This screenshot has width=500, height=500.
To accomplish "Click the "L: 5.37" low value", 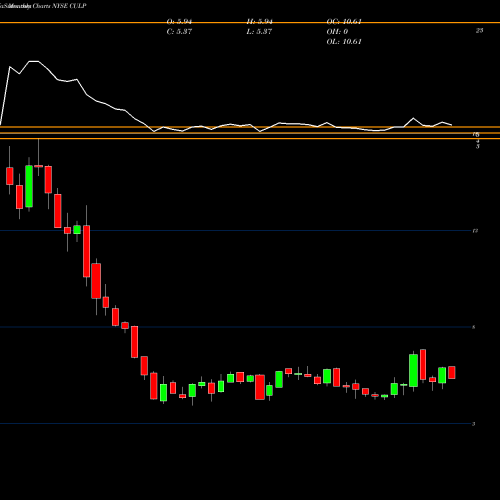I will click(259, 32).
